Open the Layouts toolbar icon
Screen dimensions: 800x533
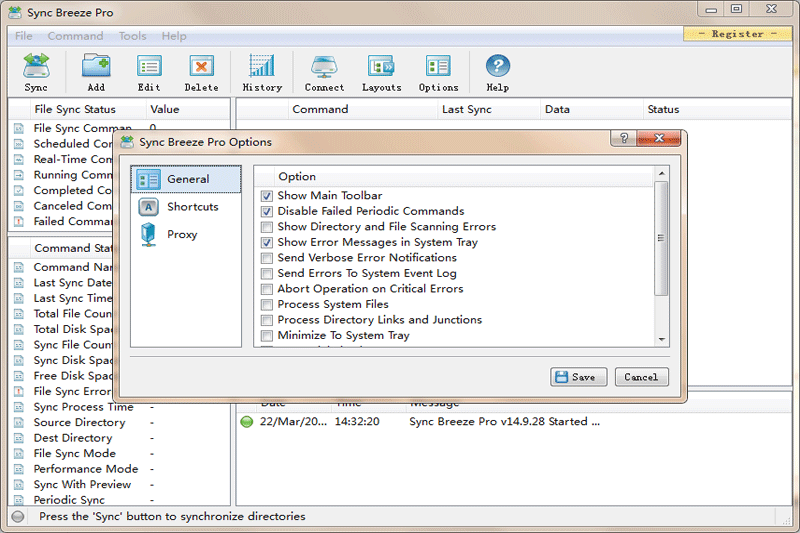tap(382, 66)
